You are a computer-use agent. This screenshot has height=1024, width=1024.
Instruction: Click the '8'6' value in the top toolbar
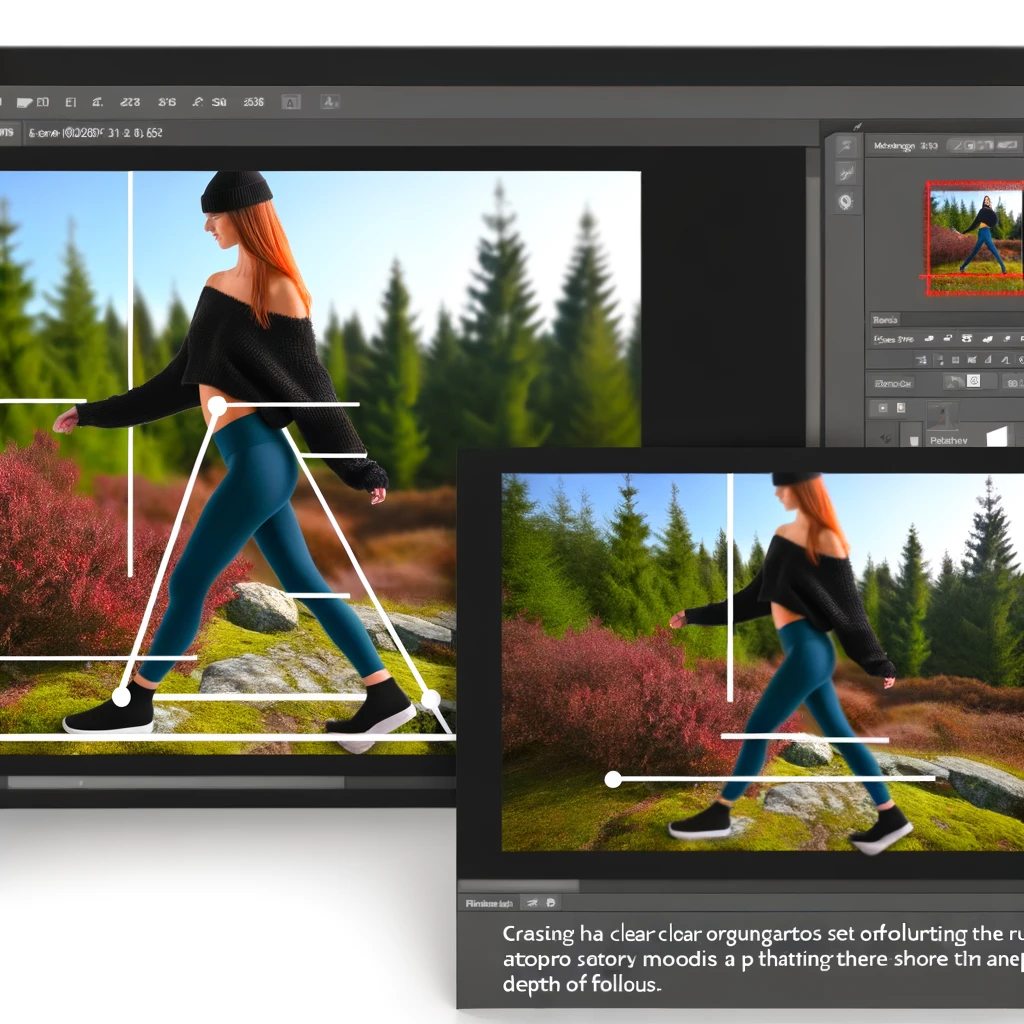(167, 102)
